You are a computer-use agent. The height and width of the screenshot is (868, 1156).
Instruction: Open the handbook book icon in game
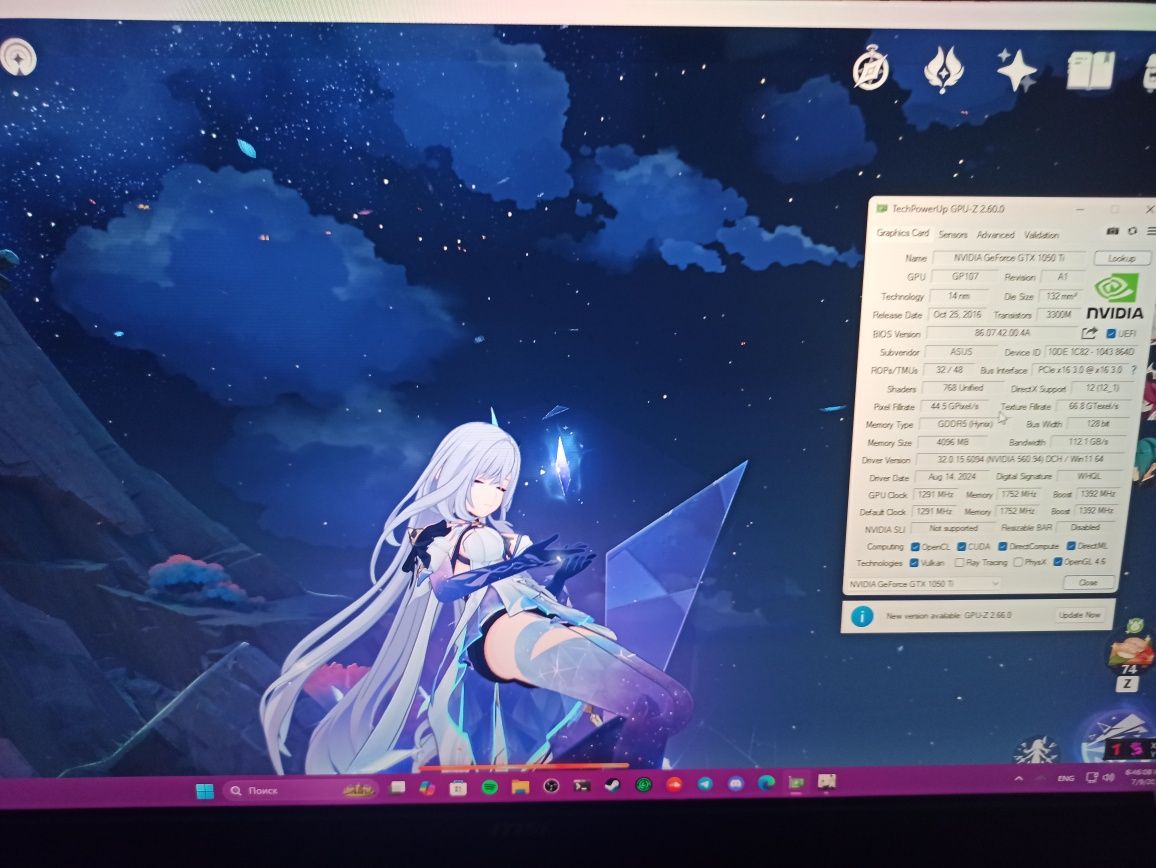(1090, 71)
